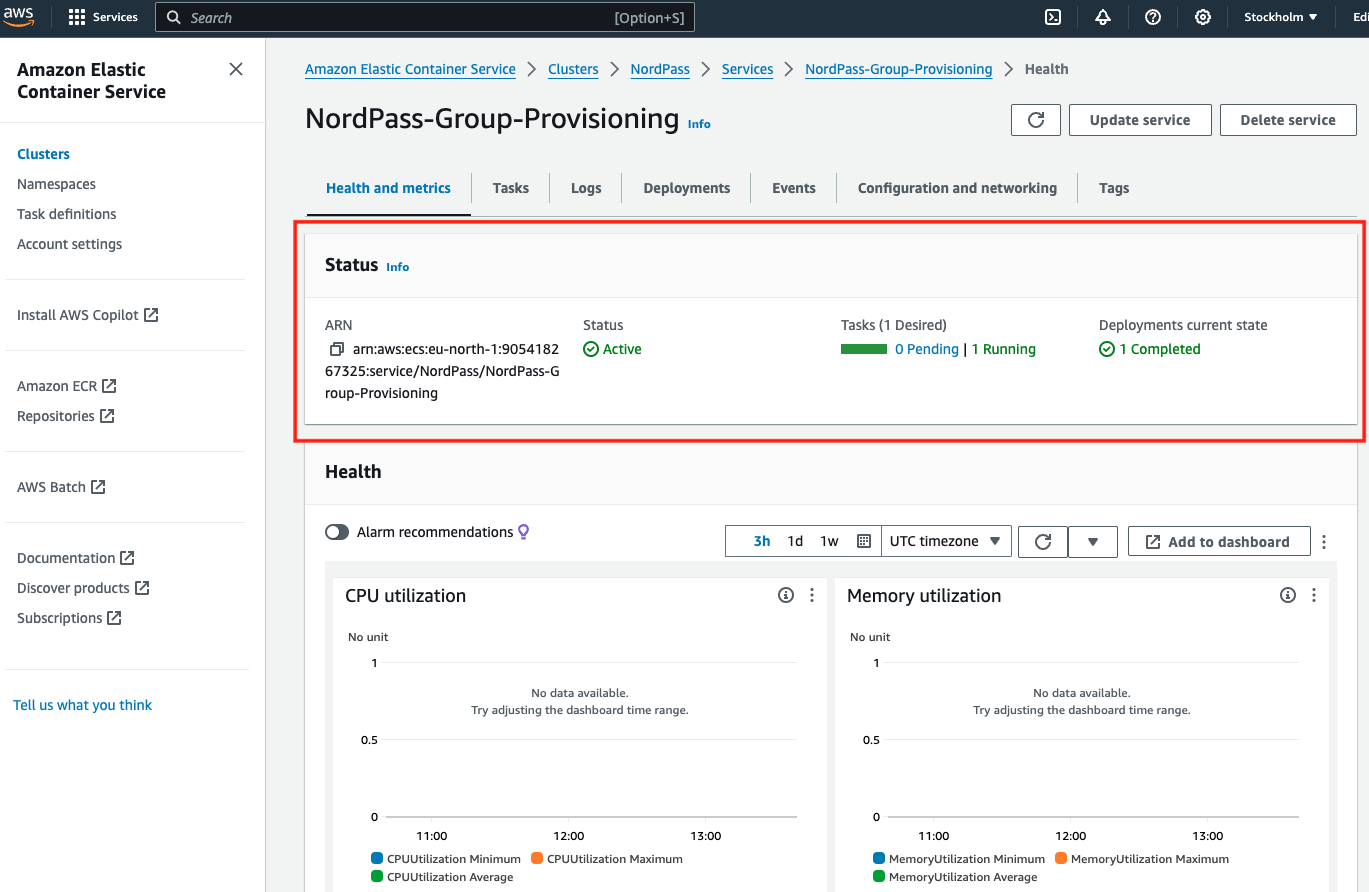Open the Install AWS Copilot external link
Image resolution: width=1369 pixels, height=892 pixels.
88,315
